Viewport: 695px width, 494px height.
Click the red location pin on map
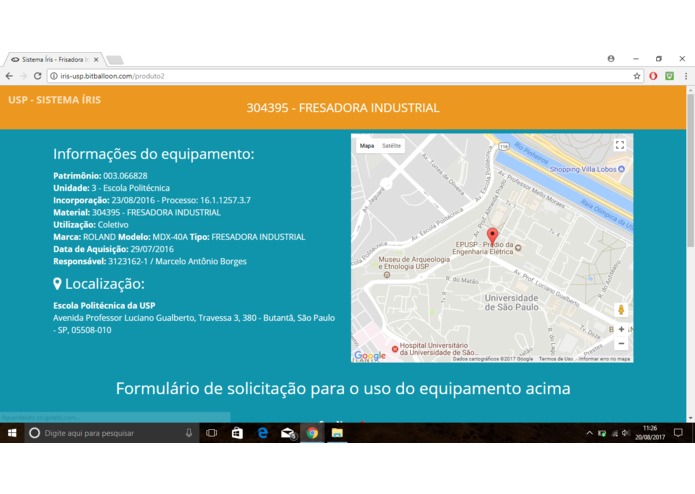point(492,236)
